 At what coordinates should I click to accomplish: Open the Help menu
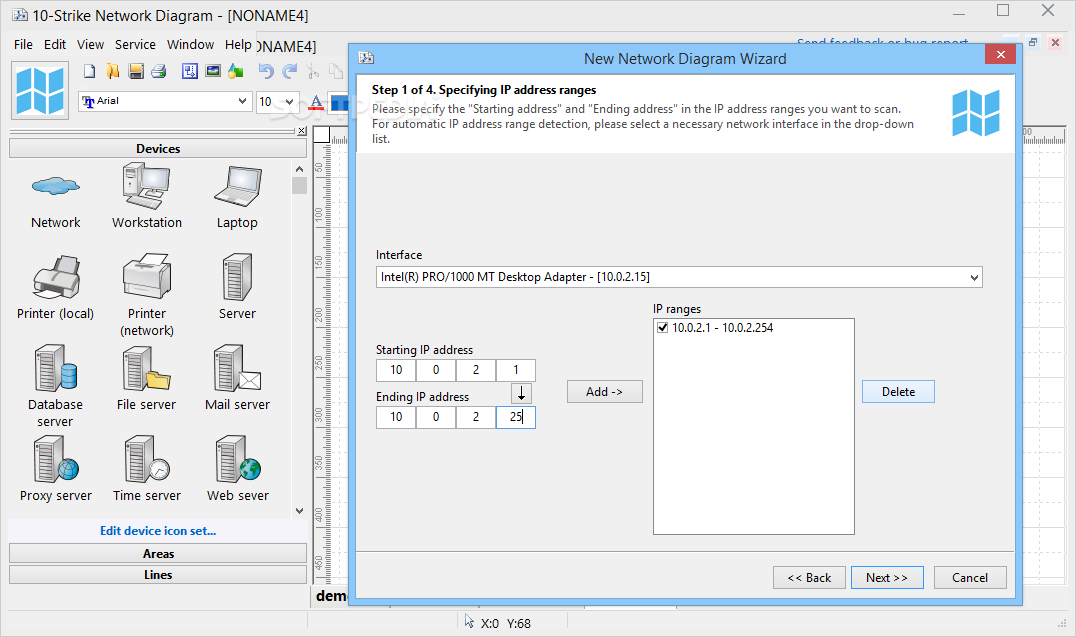pos(238,44)
